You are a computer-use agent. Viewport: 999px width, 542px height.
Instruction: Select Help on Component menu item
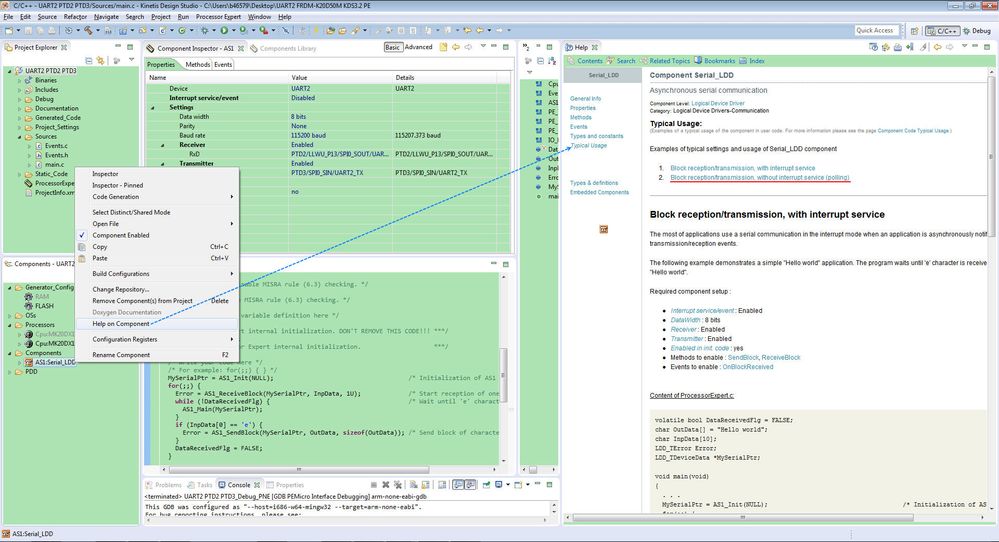click(157, 324)
